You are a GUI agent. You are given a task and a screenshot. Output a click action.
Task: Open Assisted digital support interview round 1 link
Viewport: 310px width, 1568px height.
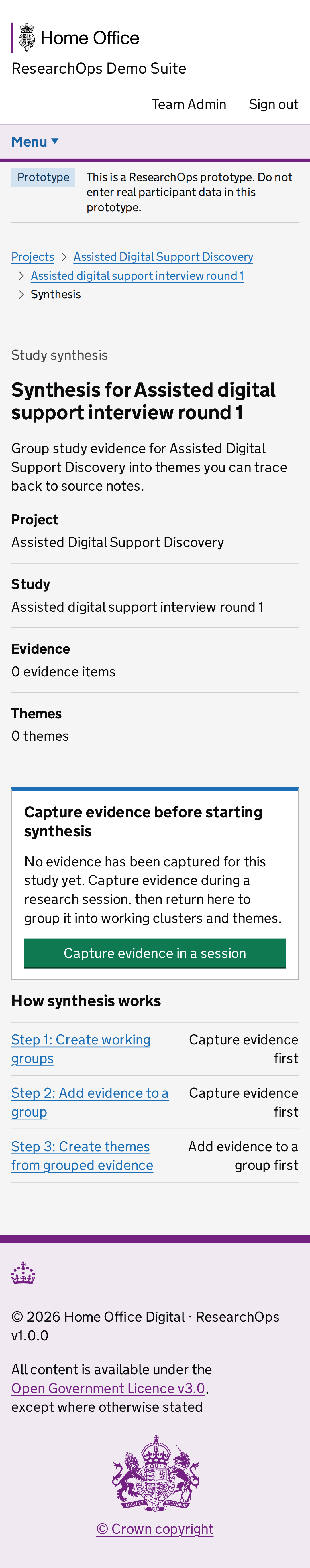[x=137, y=276]
